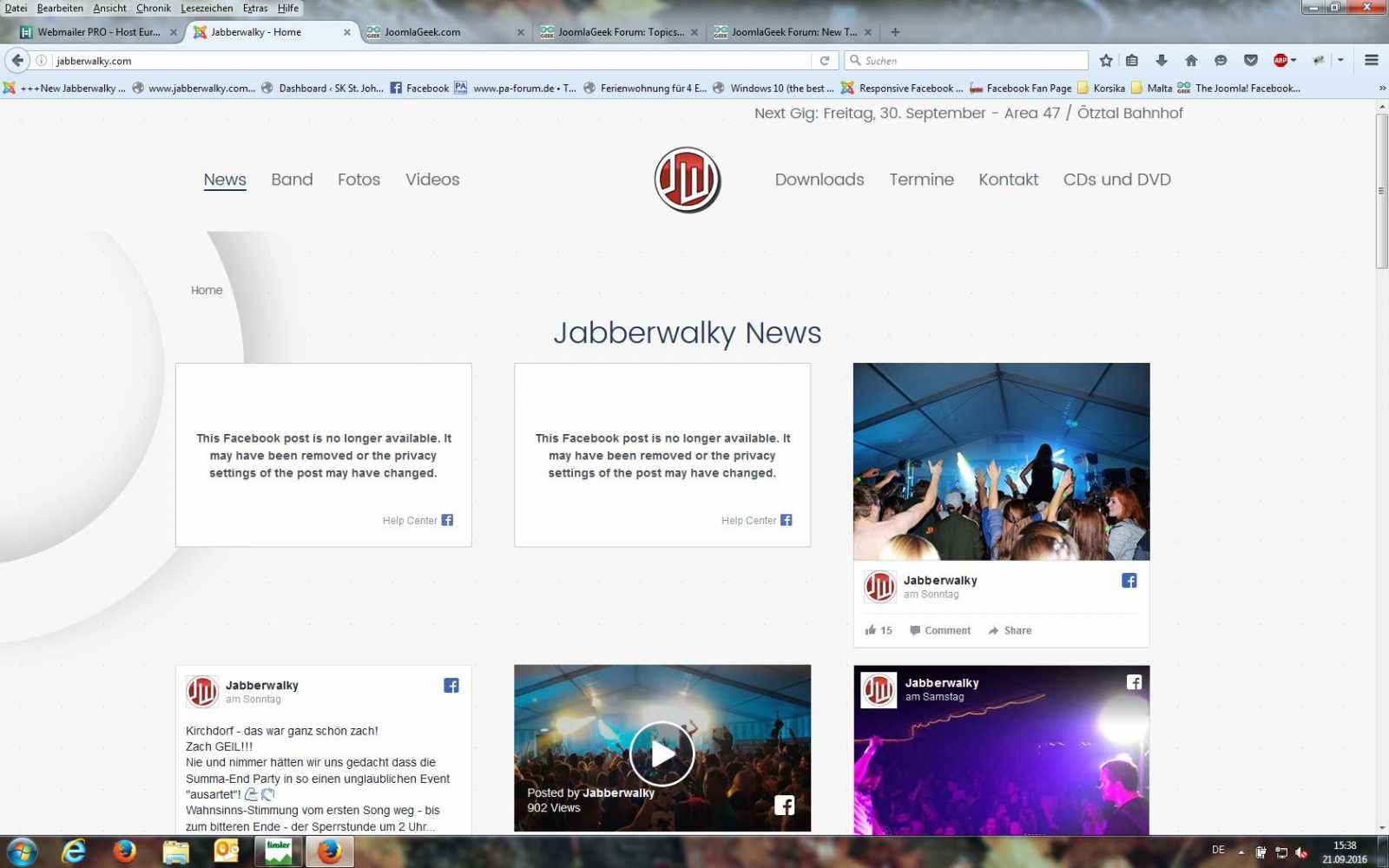The height and width of the screenshot is (868, 1389).
Task: Click the Home breadcrumb
Action: (x=207, y=290)
